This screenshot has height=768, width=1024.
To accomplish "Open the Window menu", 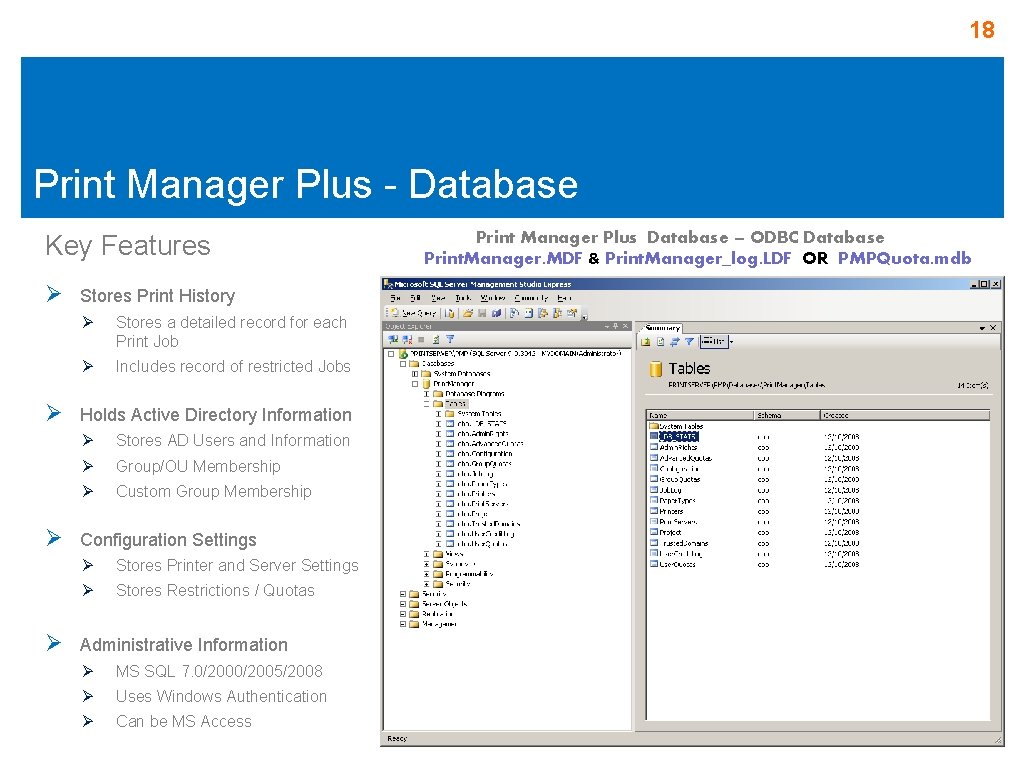I will (x=492, y=298).
